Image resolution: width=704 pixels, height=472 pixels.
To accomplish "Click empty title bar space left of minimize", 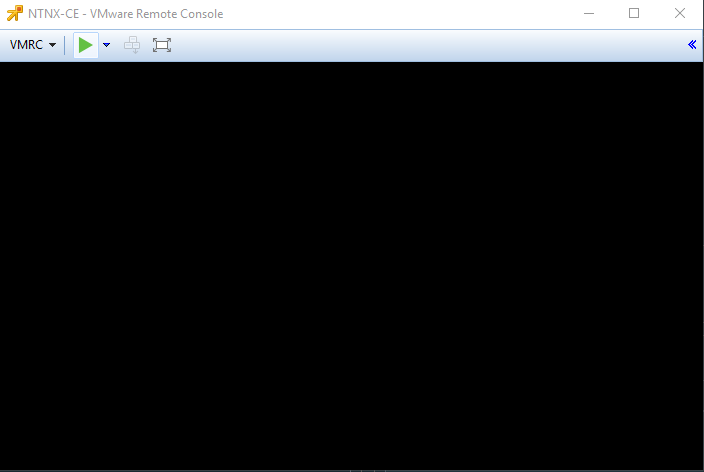I will (400, 14).
